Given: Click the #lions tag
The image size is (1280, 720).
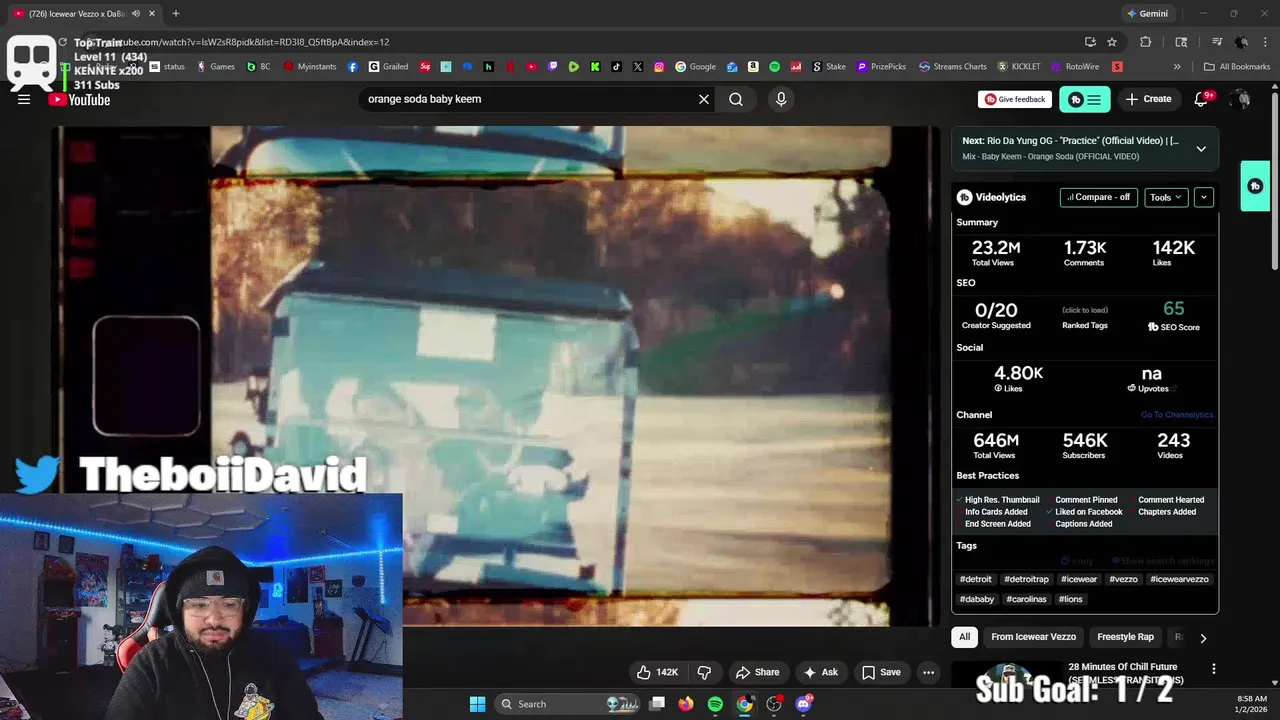Looking at the screenshot, I should (x=1071, y=599).
